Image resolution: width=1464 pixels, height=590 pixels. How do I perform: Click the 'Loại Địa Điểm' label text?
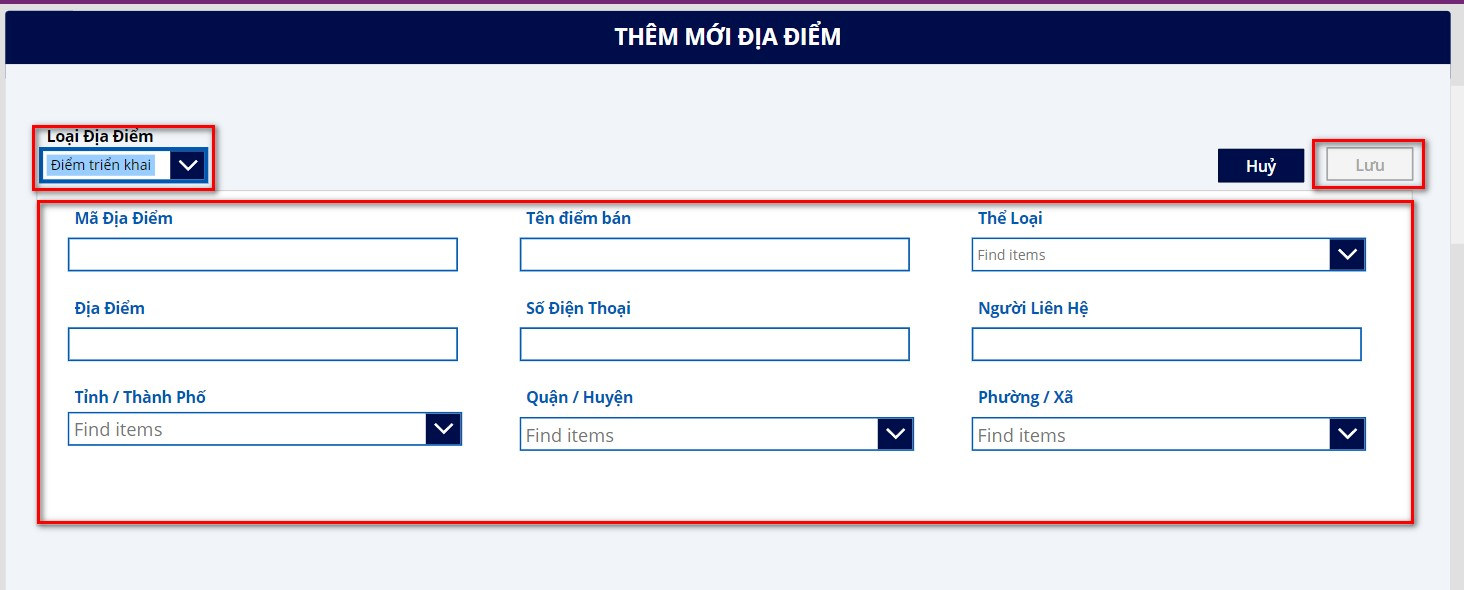[x=100, y=137]
